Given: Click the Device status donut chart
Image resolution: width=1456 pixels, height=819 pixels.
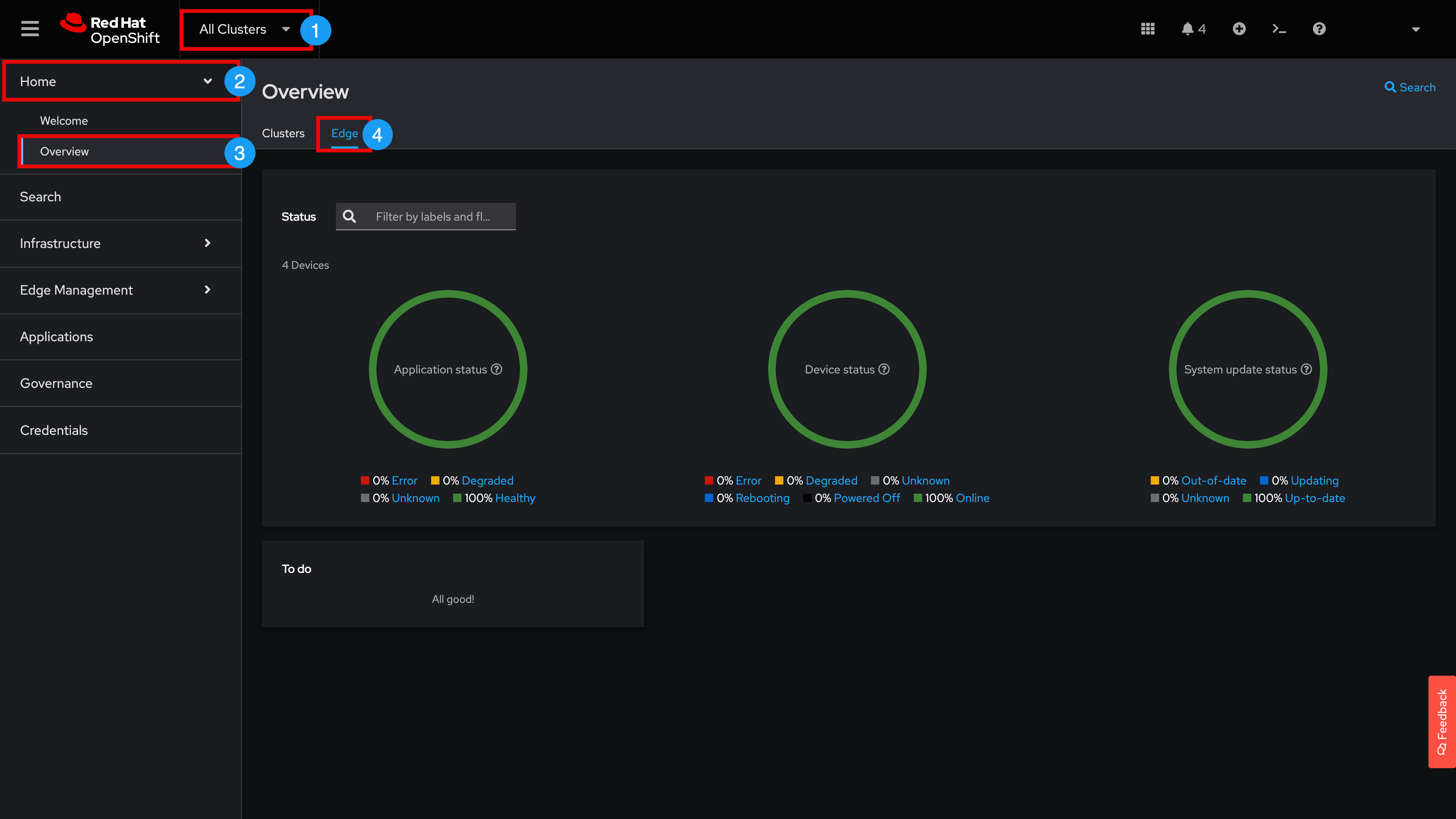Looking at the screenshot, I should pyautogui.click(x=847, y=369).
